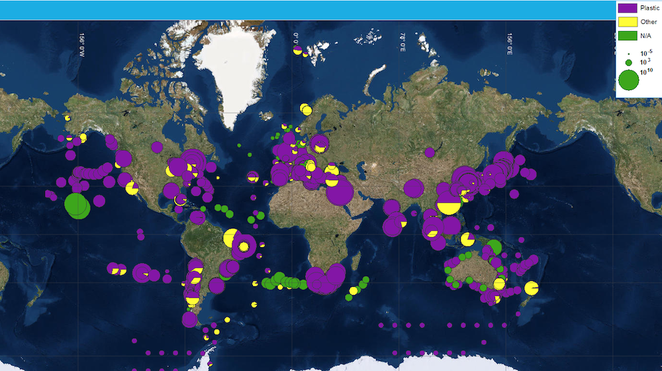Select the purple marker in central Canada
This screenshot has width=662, height=371.
click(157, 147)
